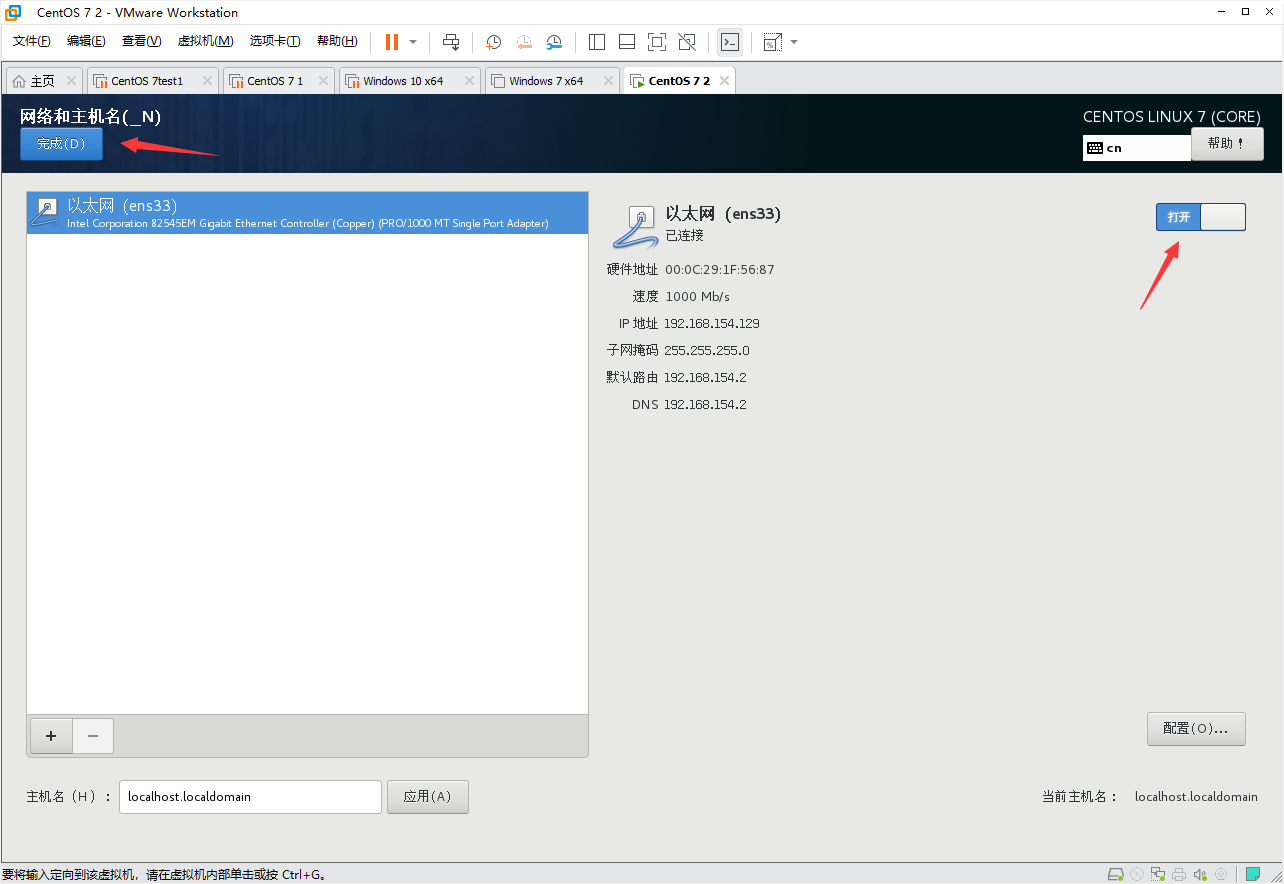
Task: Apply hostname with 应用(A) button
Action: pyautogui.click(x=427, y=797)
